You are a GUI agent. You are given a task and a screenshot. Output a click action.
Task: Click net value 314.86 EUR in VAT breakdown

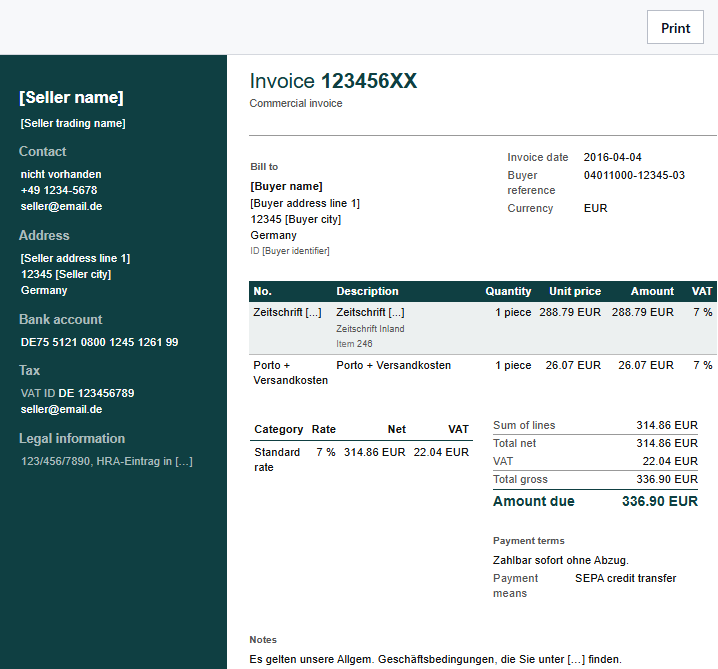375,452
